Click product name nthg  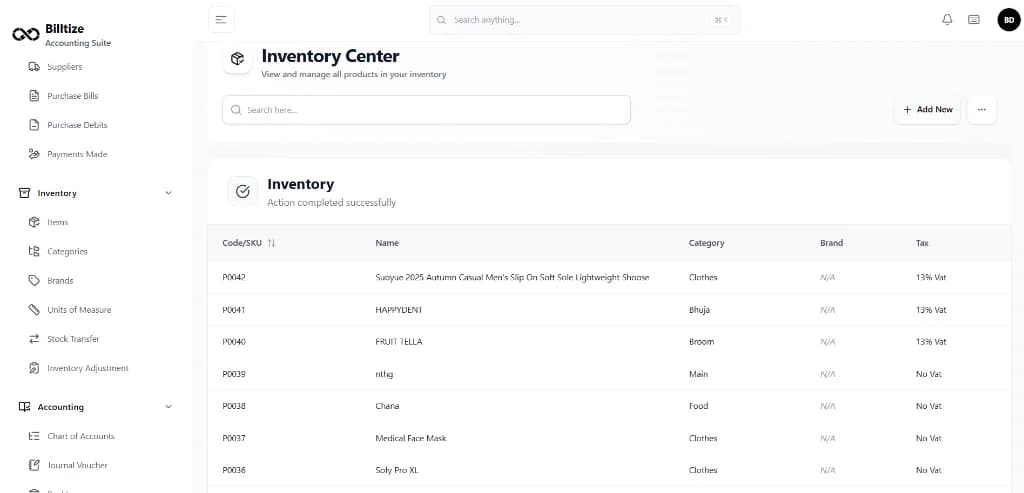pyautogui.click(x=384, y=374)
